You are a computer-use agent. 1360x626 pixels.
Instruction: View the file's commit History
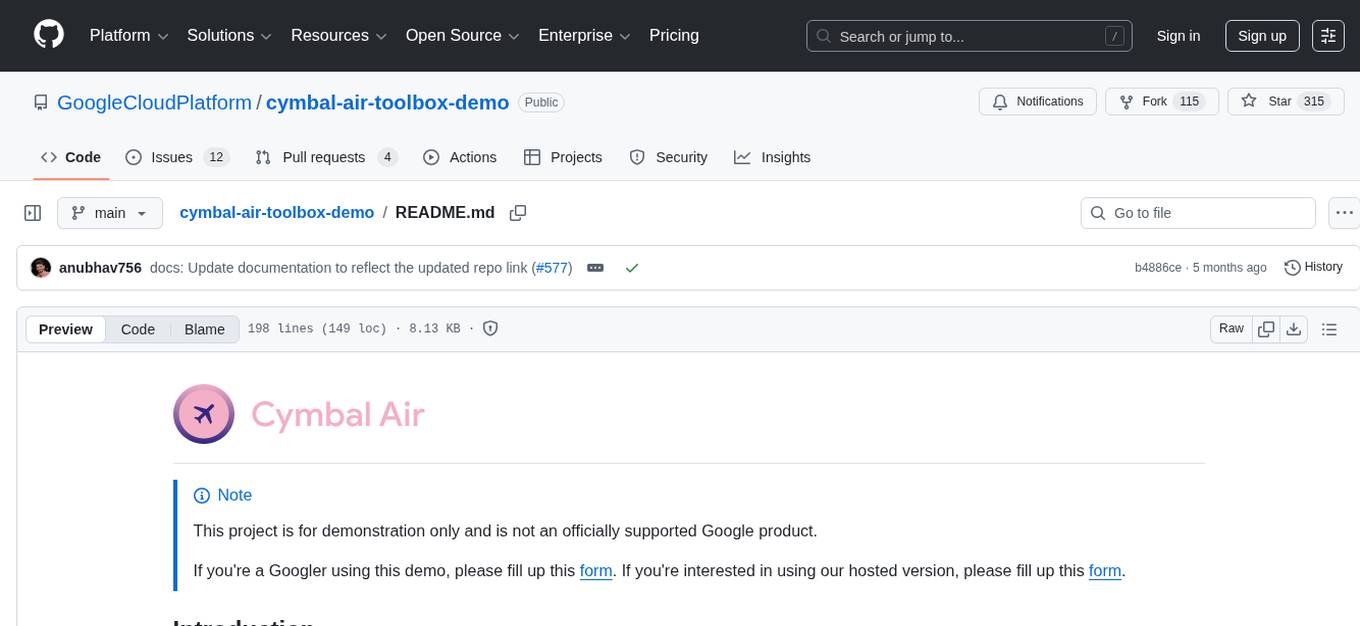1313,267
